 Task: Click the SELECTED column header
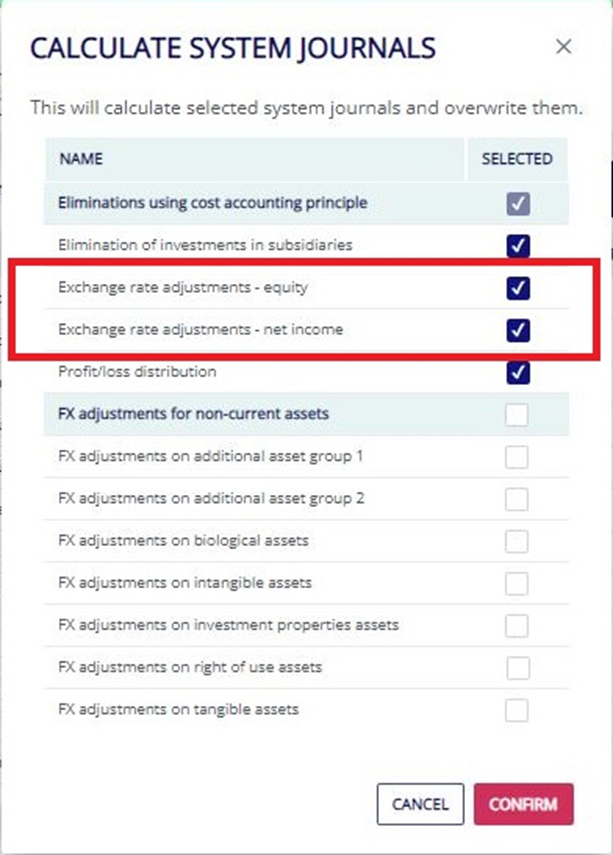[517, 159]
